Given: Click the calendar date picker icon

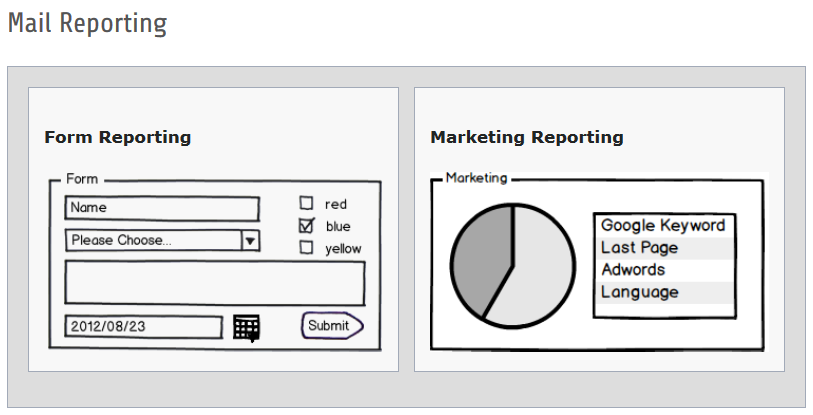Looking at the screenshot, I should (246, 327).
